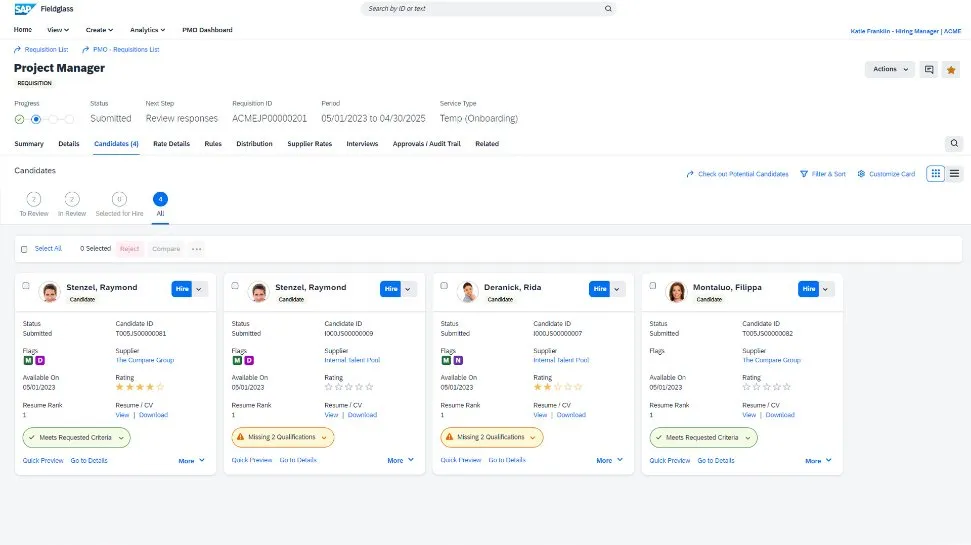Check the Select All checkbox
This screenshot has height=545, width=971.
pyautogui.click(x=25, y=249)
